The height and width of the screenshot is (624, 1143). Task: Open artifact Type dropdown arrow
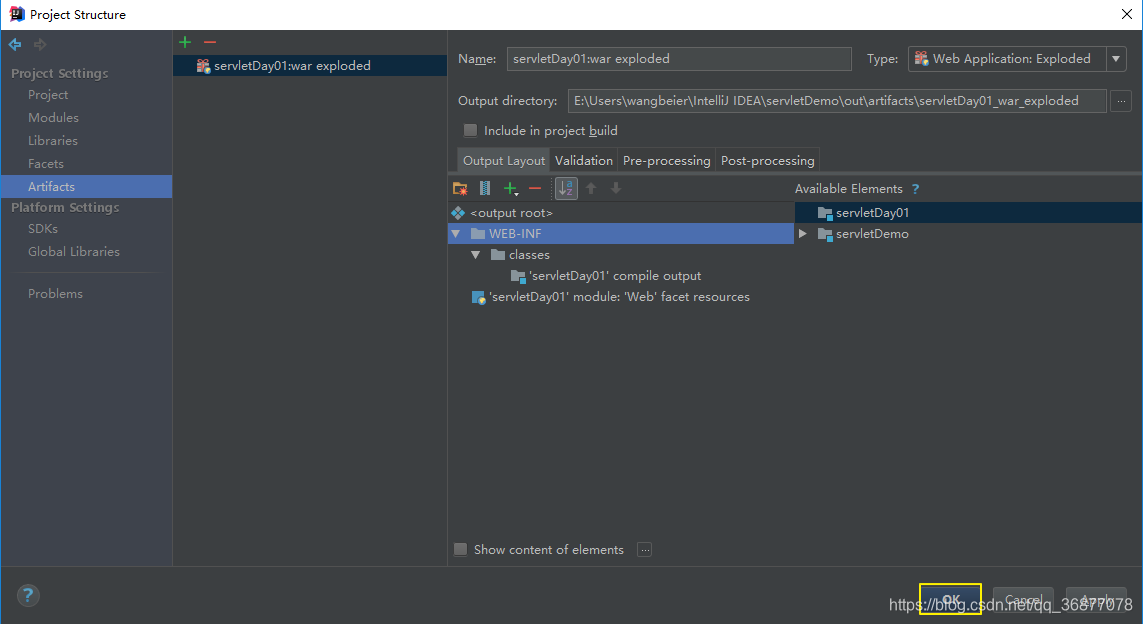(x=1116, y=58)
